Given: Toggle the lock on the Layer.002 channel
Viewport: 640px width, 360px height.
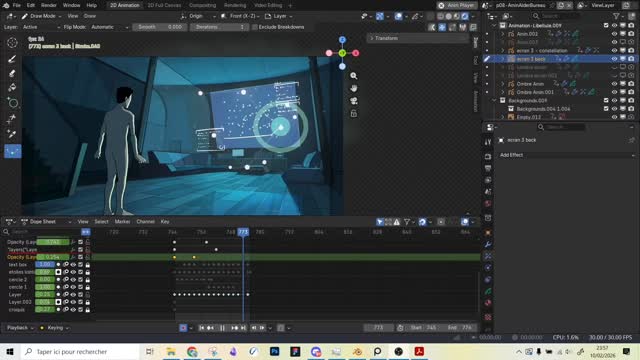Looking at the screenshot, I should pos(87,302).
